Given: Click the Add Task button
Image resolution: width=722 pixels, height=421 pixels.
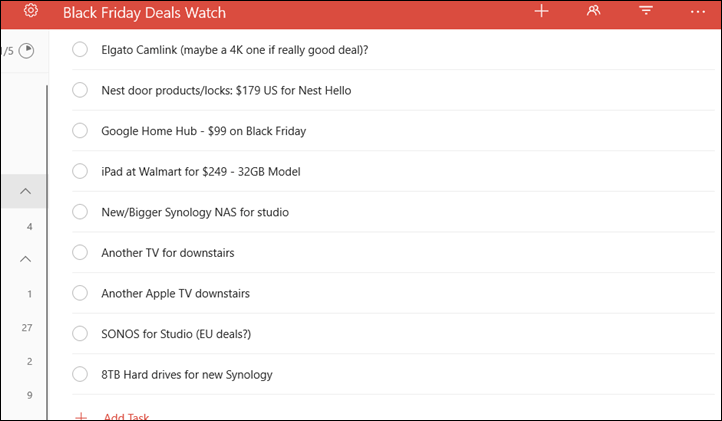Looking at the screenshot, I should click(x=112, y=416).
